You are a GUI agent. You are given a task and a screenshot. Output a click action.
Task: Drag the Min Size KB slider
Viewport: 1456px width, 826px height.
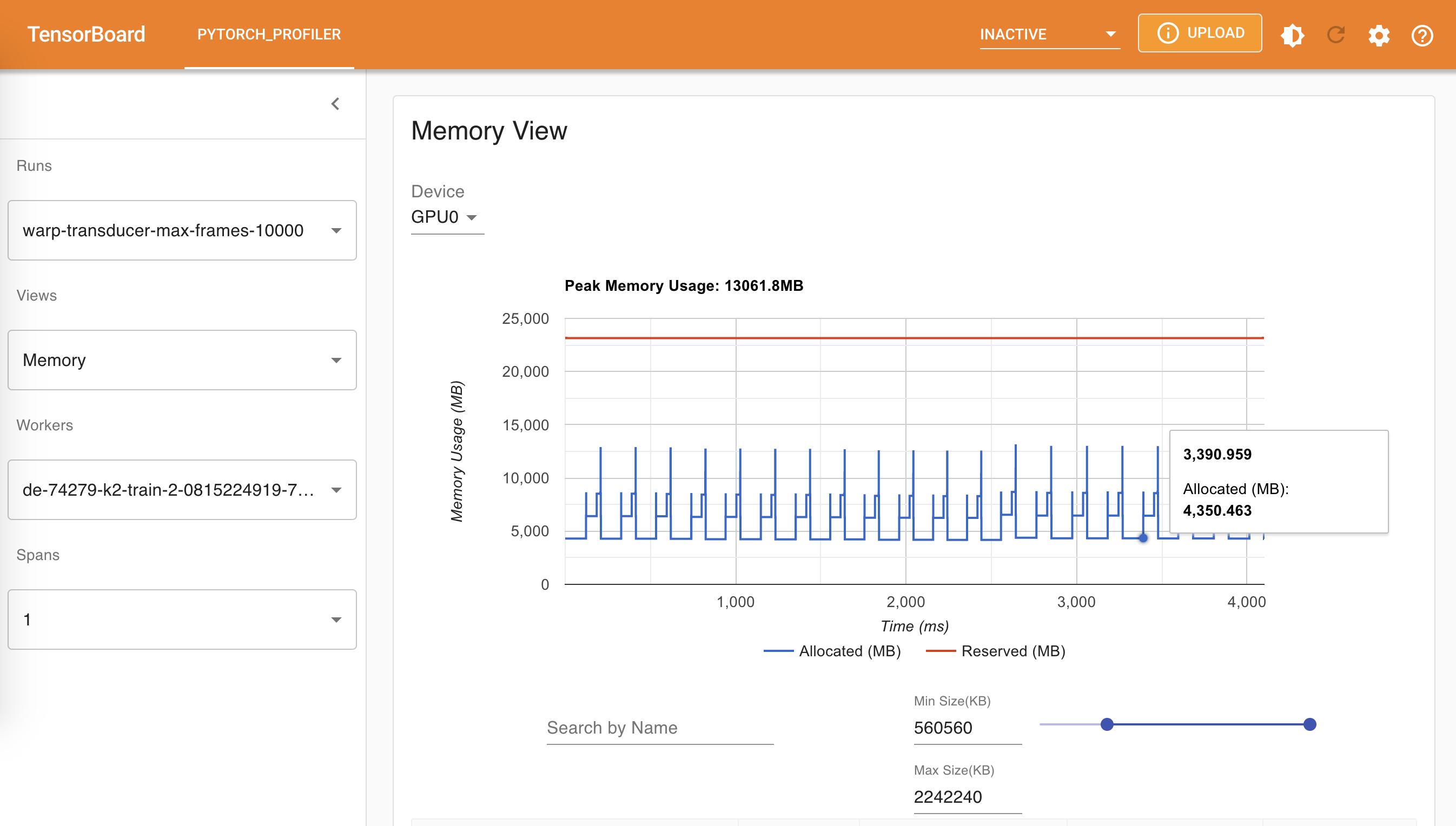[x=1107, y=724]
